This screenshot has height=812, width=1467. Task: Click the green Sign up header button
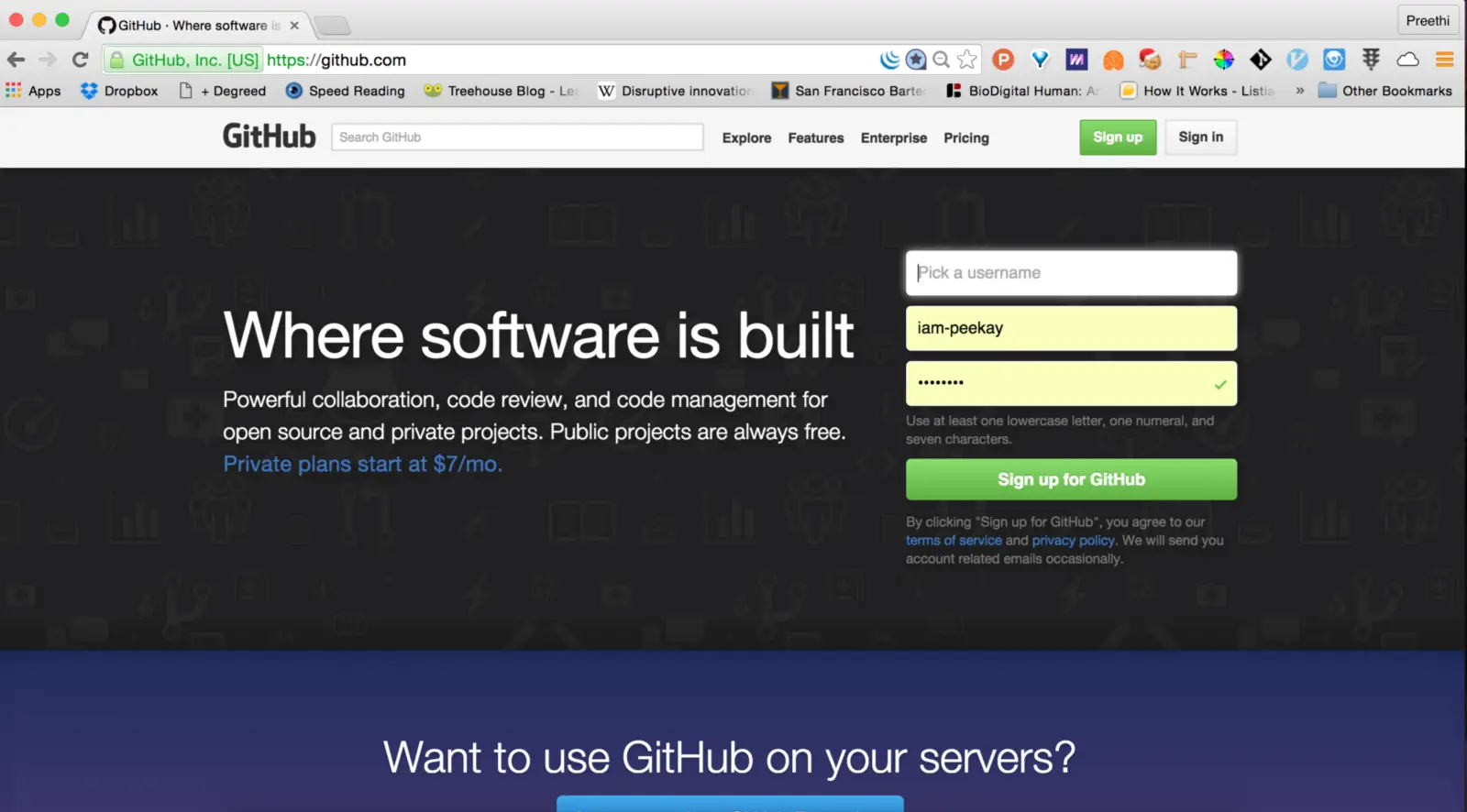click(x=1118, y=137)
